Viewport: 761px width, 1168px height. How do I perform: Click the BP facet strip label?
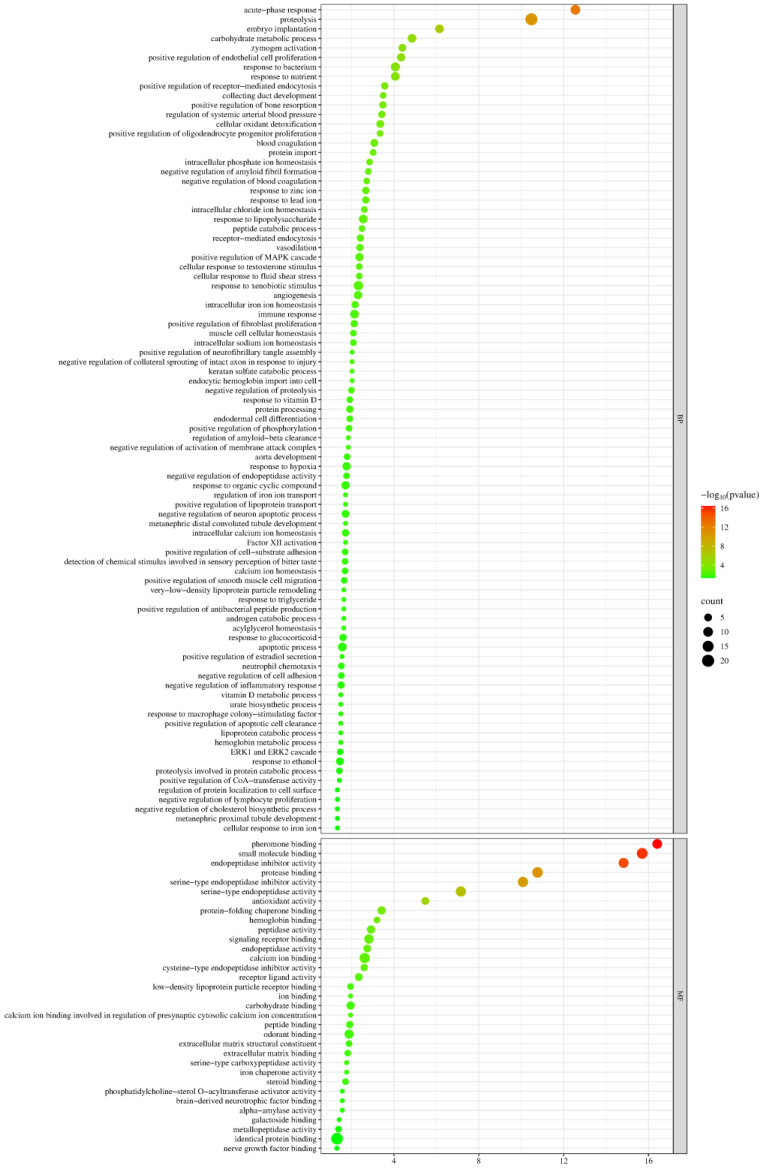[680, 419]
